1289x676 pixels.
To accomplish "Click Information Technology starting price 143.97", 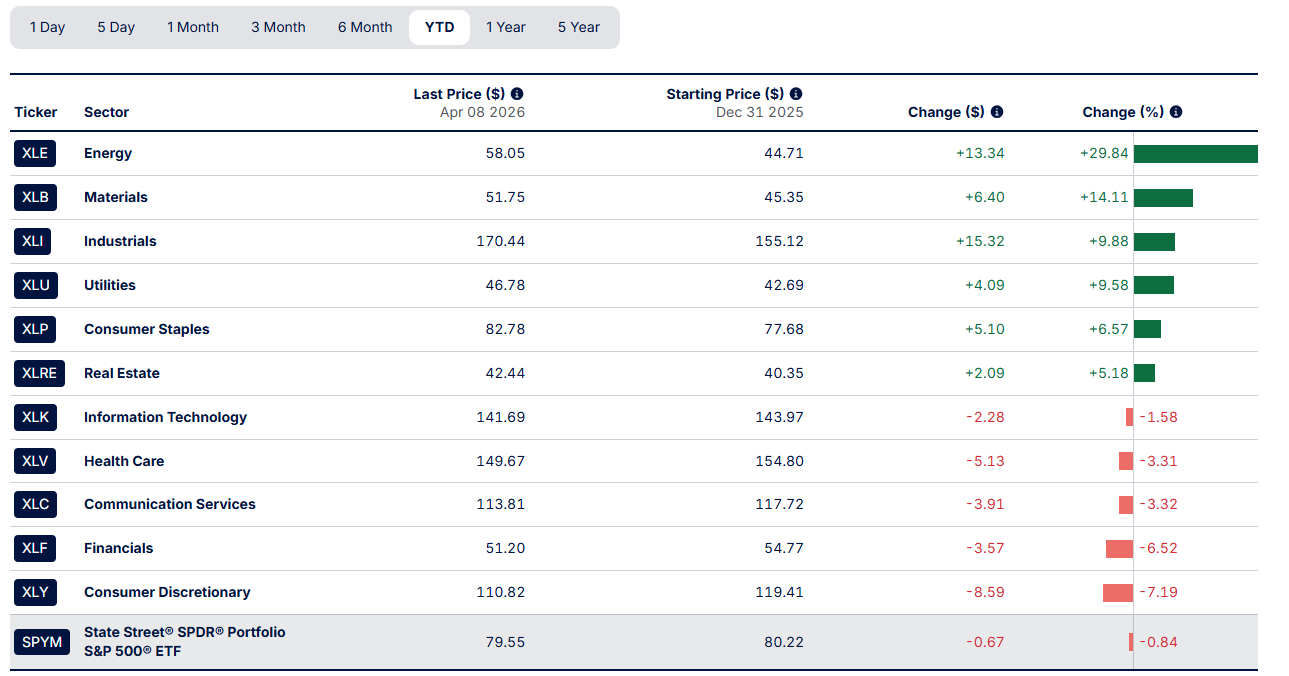I will point(779,417).
